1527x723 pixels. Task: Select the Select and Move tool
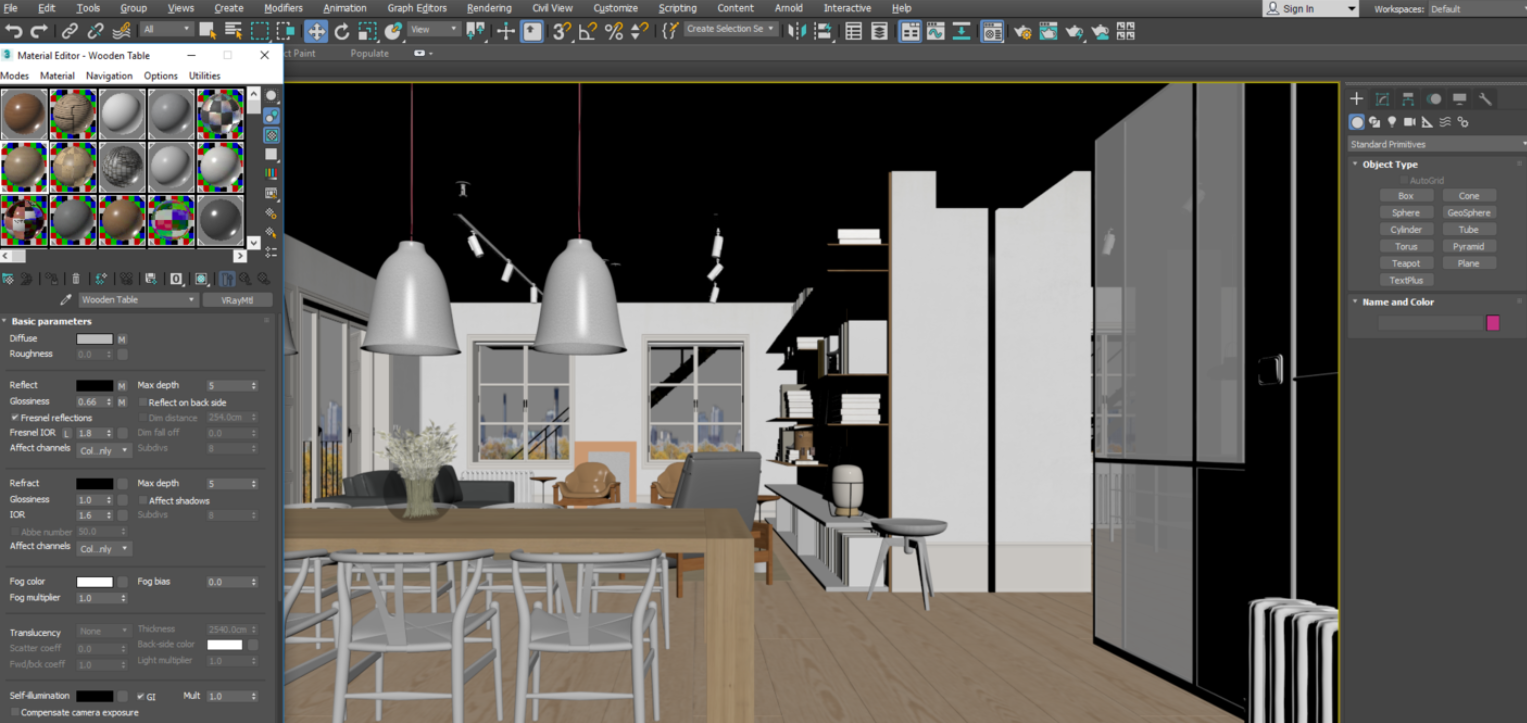coord(314,31)
